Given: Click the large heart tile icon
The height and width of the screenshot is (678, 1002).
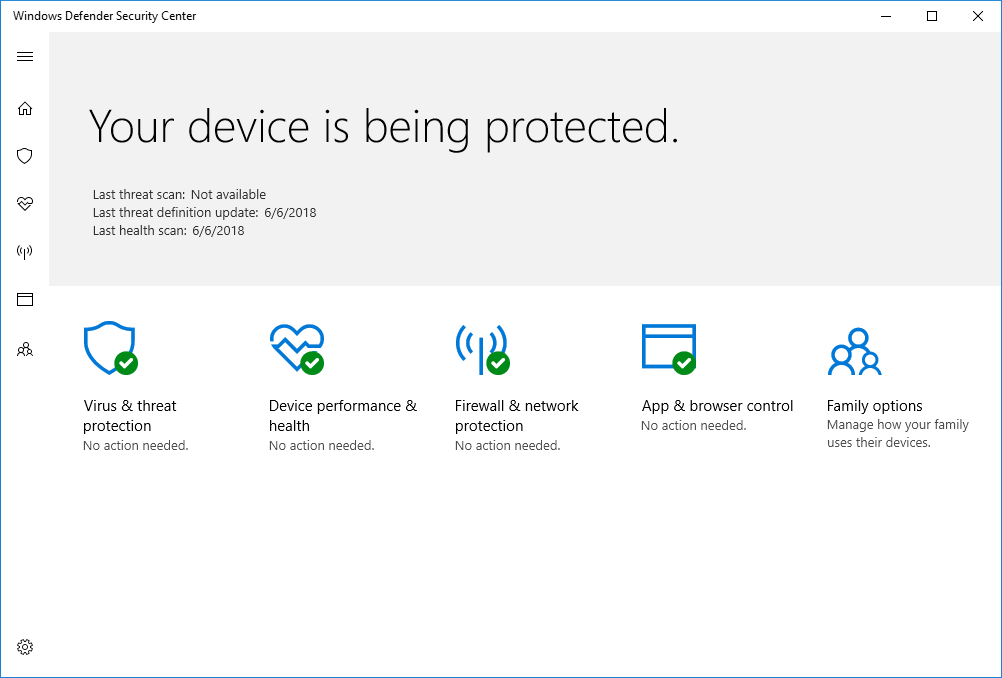Looking at the screenshot, I should point(296,348).
